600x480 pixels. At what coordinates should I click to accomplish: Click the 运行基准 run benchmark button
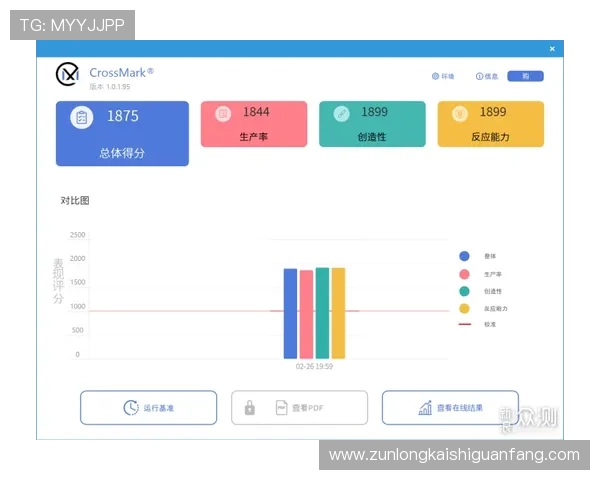(148, 408)
